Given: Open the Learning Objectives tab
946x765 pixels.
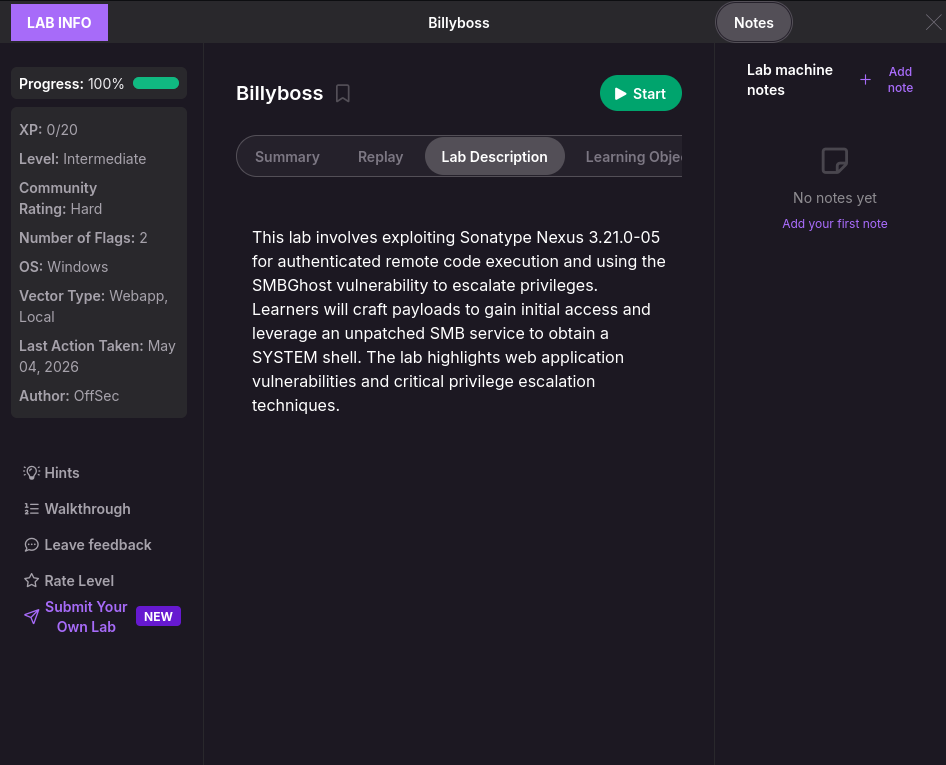Looking at the screenshot, I should 633,157.
